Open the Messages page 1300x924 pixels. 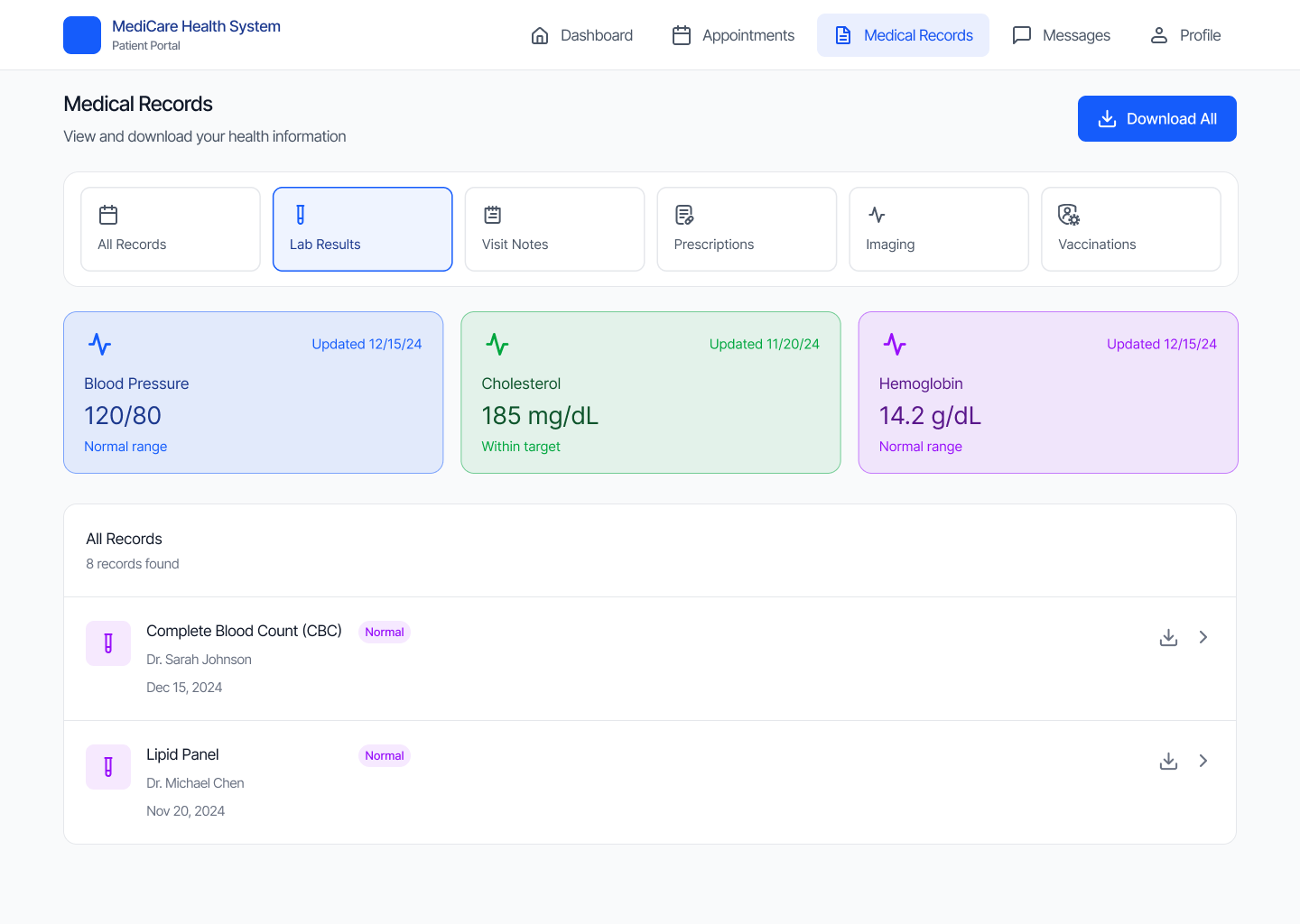tap(1062, 35)
